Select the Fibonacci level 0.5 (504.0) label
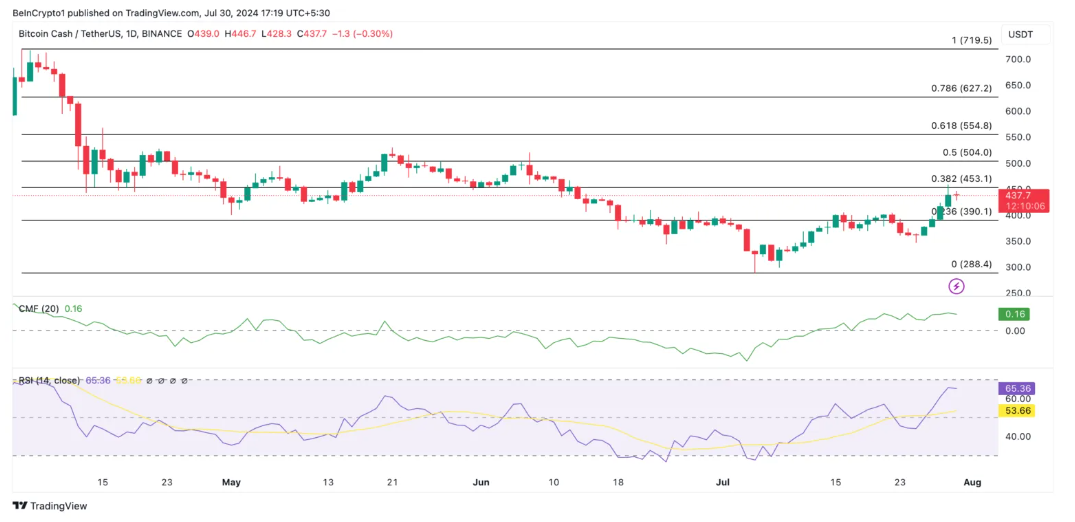Image resolution: width=1075 pixels, height=522 pixels. click(x=965, y=152)
